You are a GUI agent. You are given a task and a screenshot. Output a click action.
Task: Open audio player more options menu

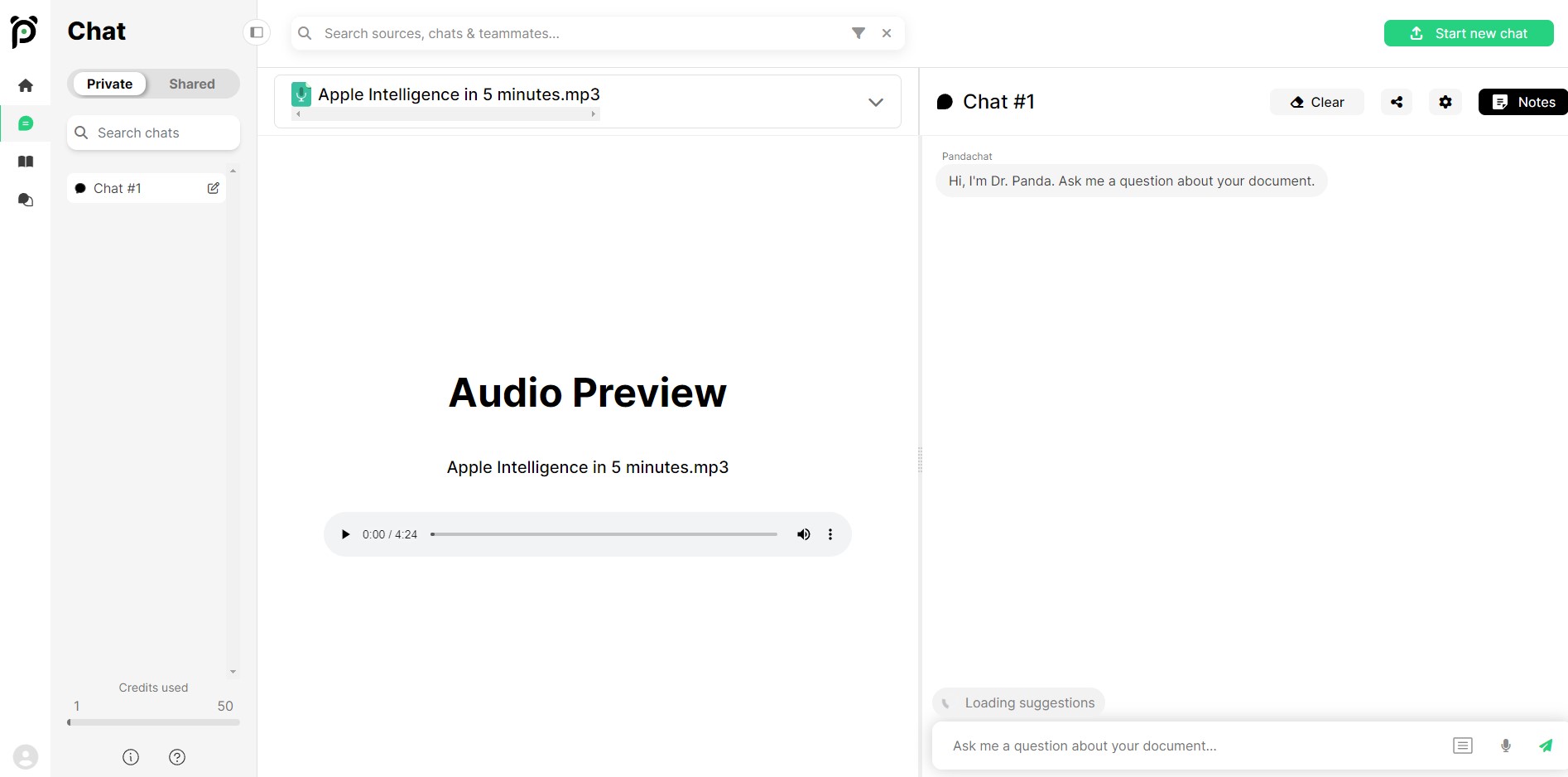(x=830, y=534)
